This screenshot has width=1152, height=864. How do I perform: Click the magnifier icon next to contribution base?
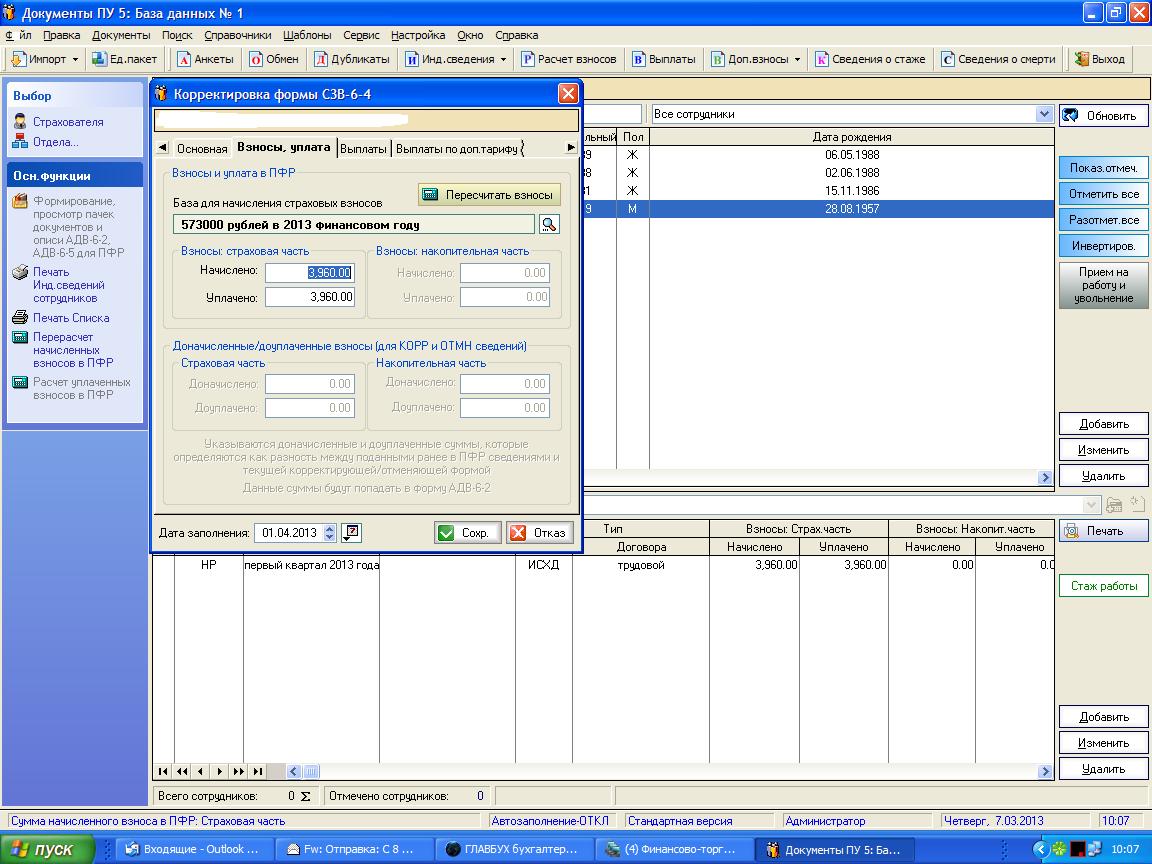(x=549, y=224)
